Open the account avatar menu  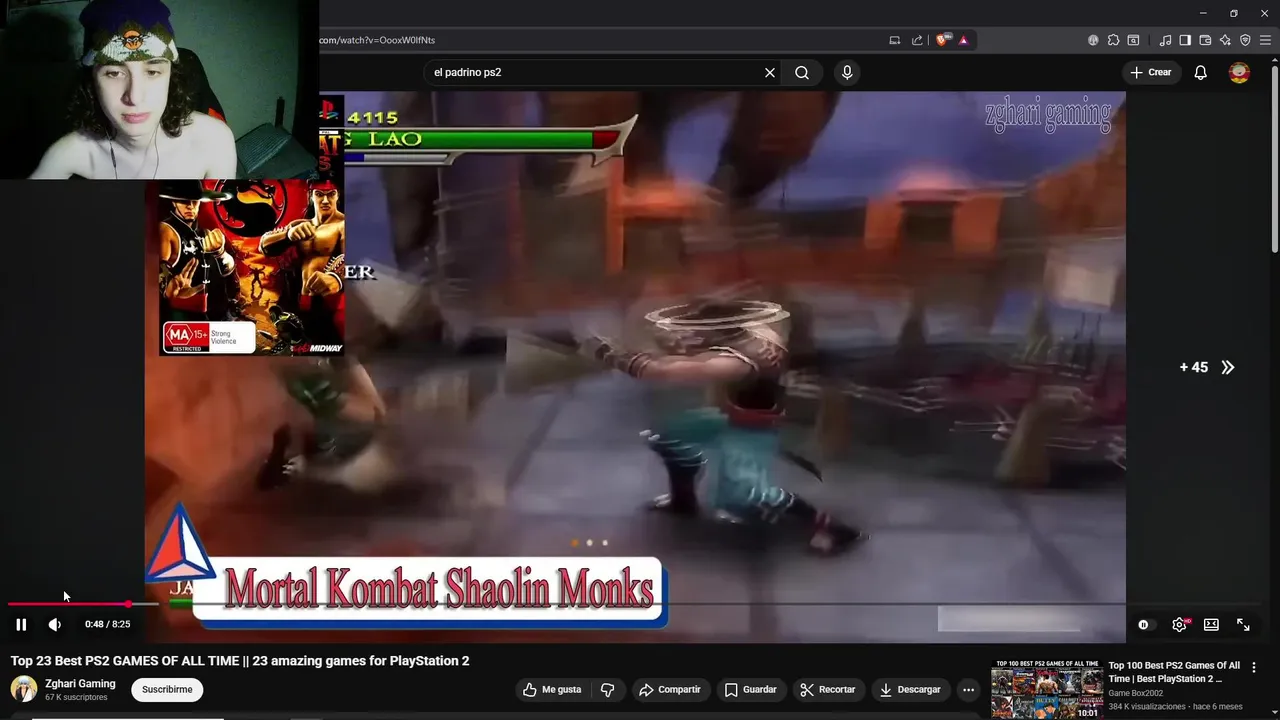coord(1239,72)
